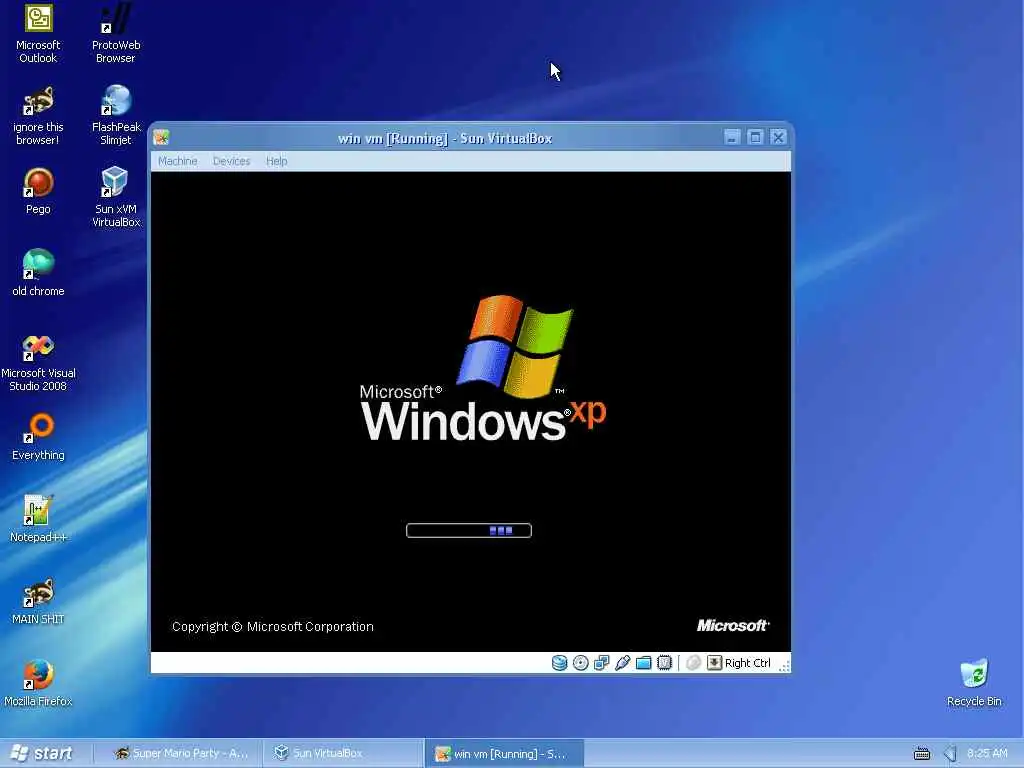Click the XP boot progress bar

[x=469, y=530]
